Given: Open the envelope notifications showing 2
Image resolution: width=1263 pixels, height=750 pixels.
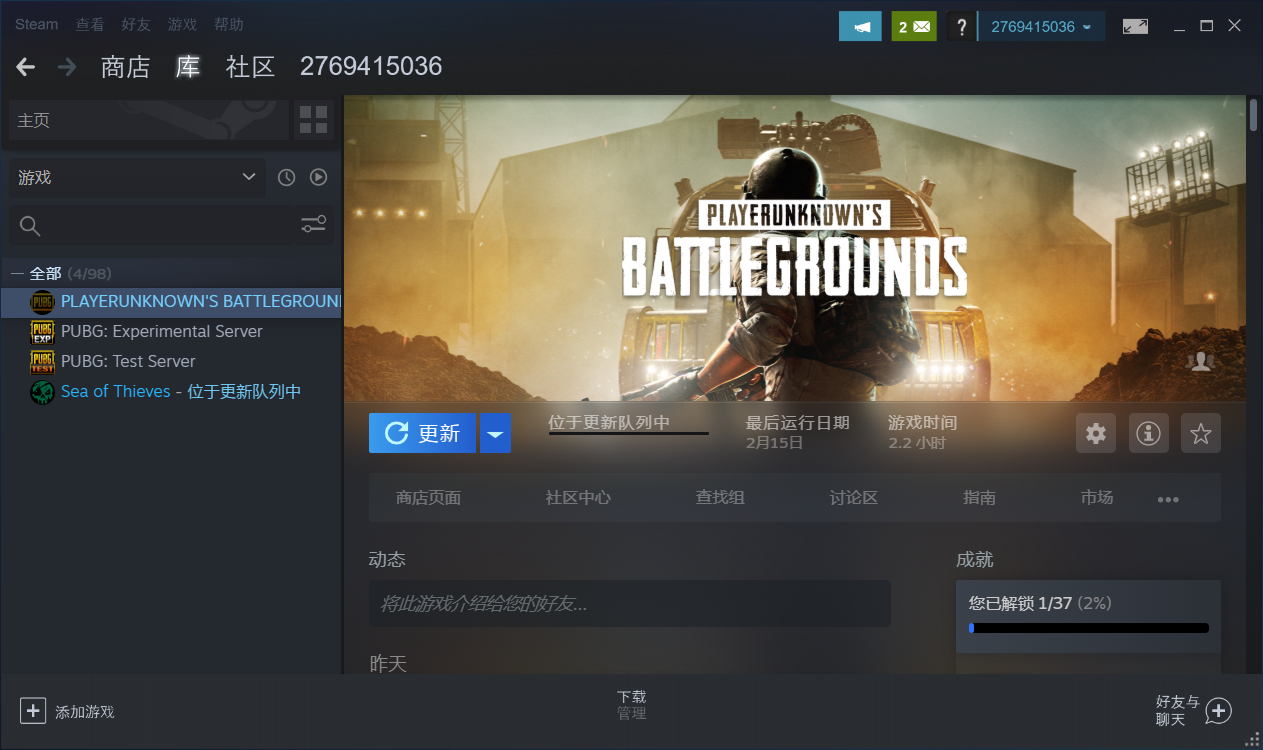Looking at the screenshot, I should point(913,26).
